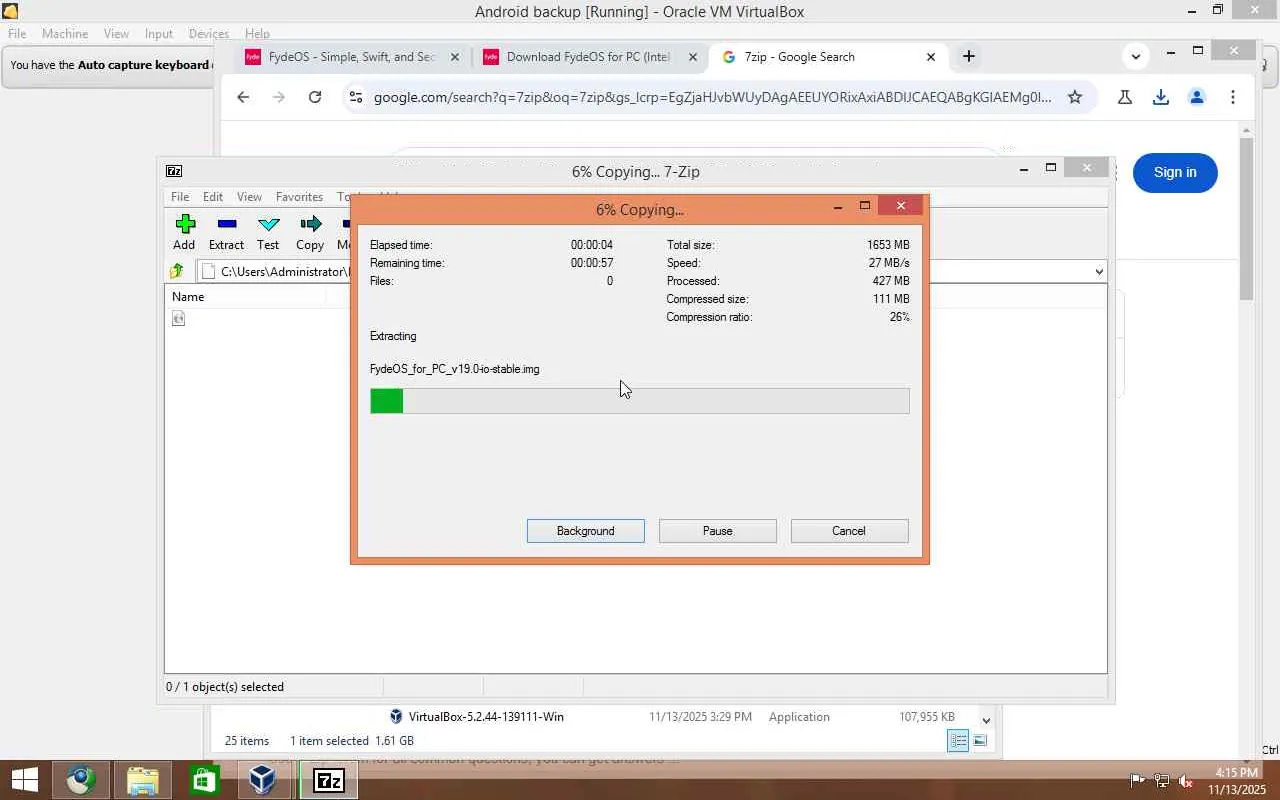Go back in the Chrome browser
This screenshot has width=1280, height=800.
tap(243, 97)
